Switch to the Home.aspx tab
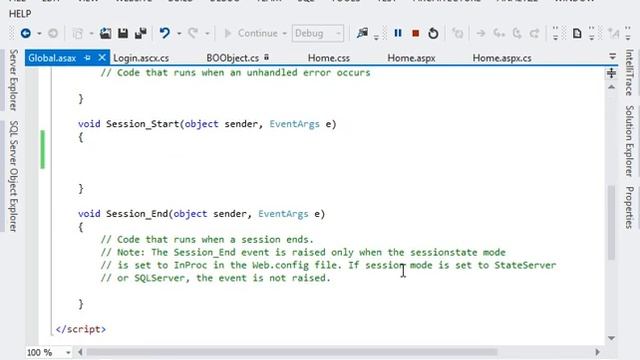Image resolution: width=640 pixels, height=360 pixels. 411,58
